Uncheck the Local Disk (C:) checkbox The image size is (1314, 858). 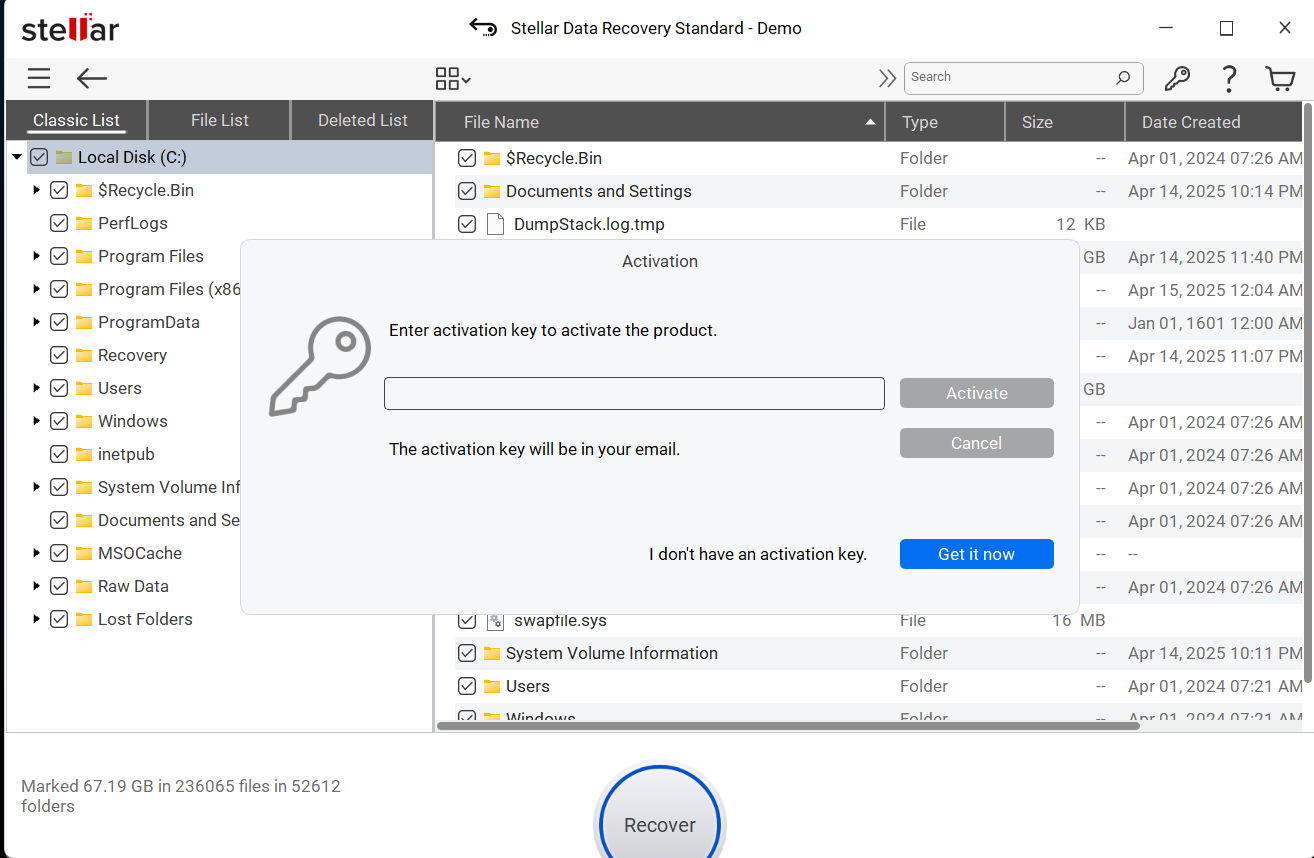pyautogui.click(x=39, y=157)
